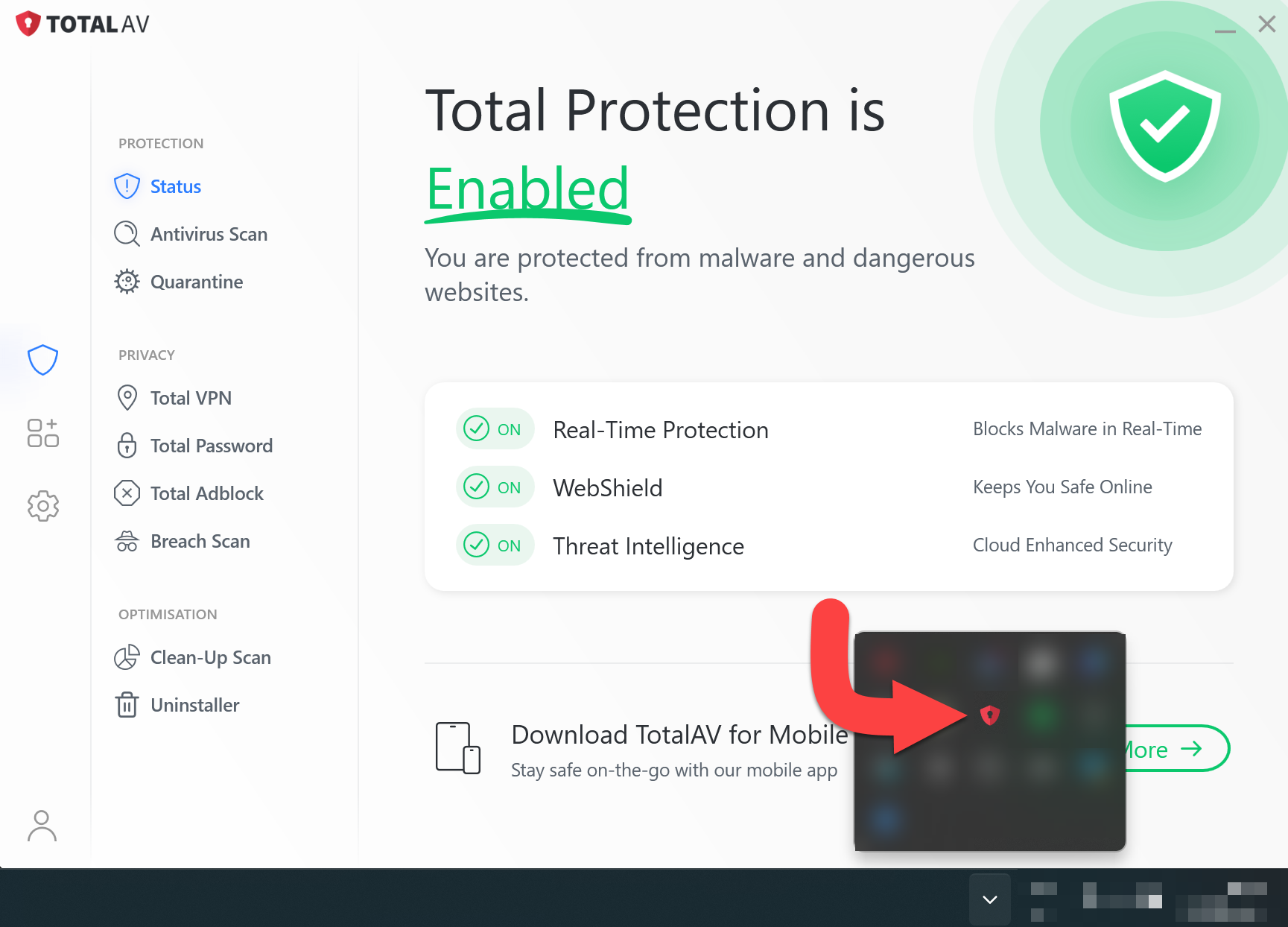Open Total Password from sidebar
The height and width of the screenshot is (927, 1288).
212,446
